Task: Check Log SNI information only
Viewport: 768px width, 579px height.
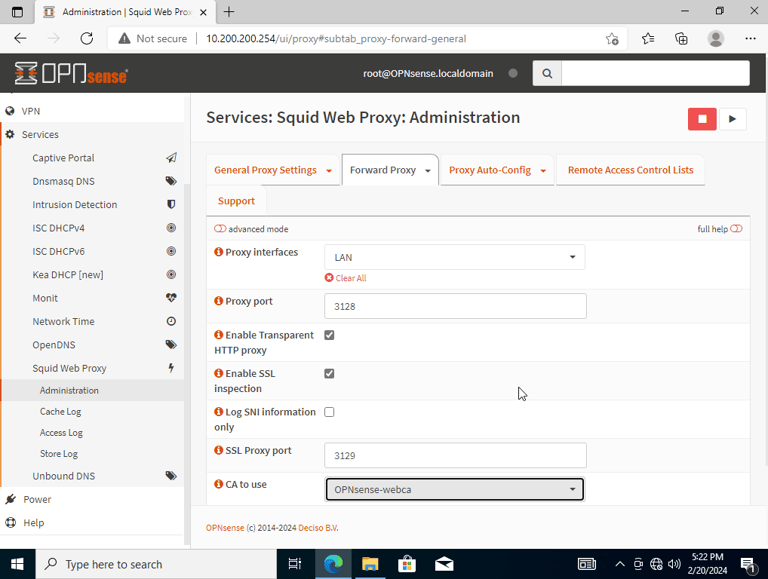Action: 329,412
